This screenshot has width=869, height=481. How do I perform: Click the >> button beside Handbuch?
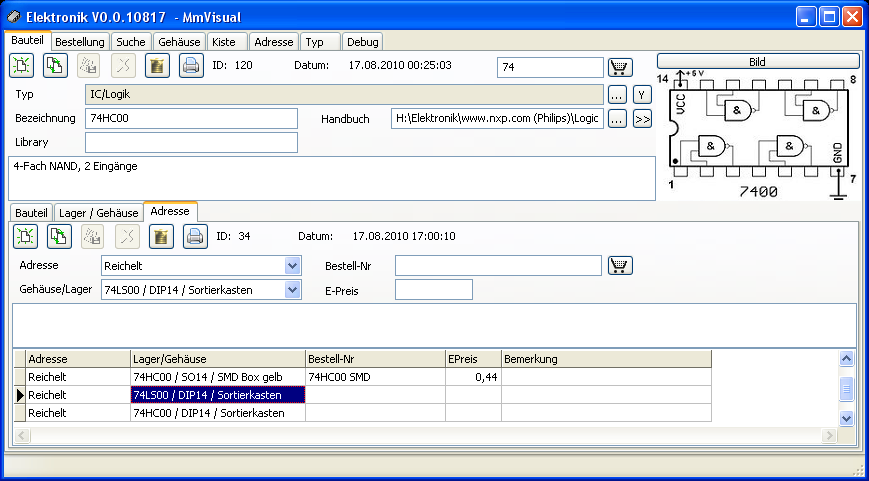(642, 119)
